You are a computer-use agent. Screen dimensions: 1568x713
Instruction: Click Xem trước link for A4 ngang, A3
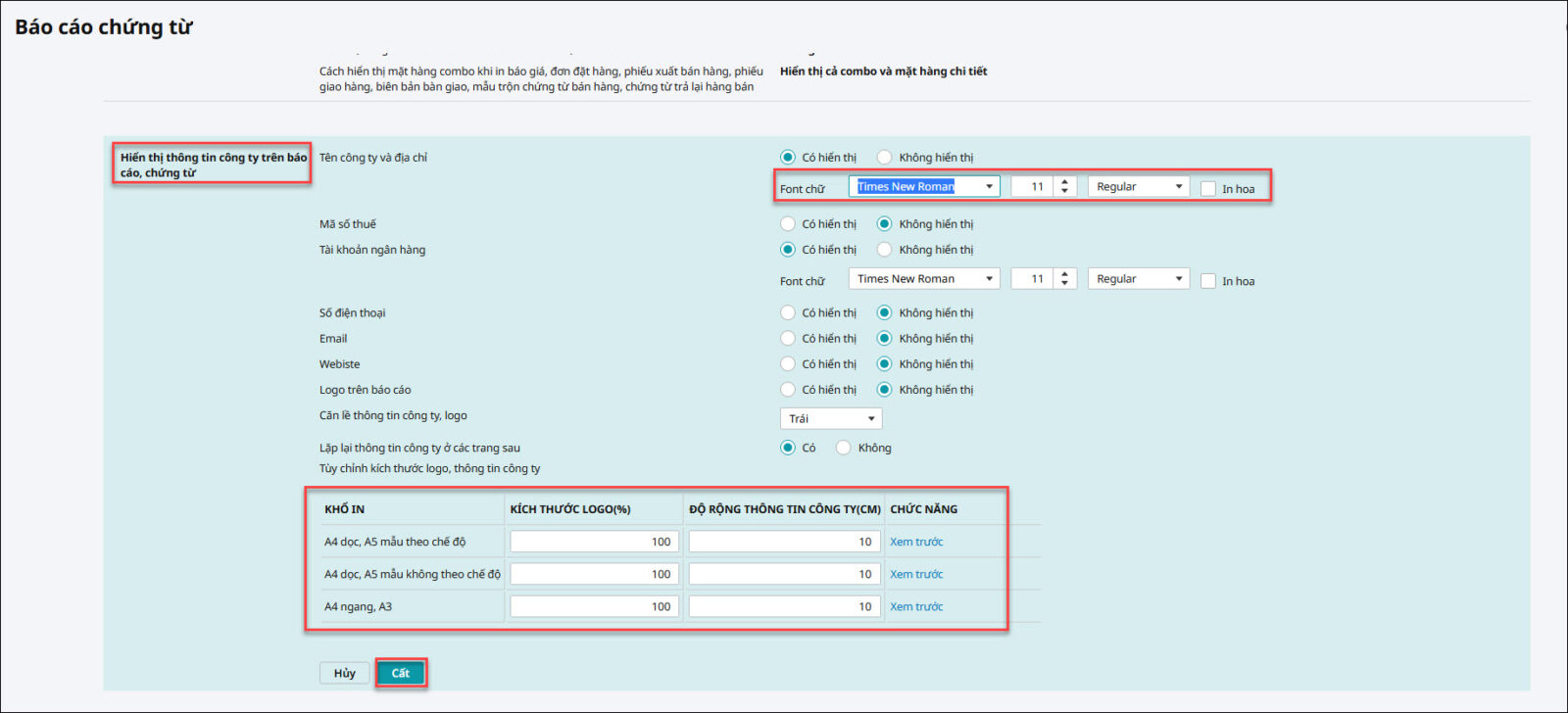pos(916,607)
